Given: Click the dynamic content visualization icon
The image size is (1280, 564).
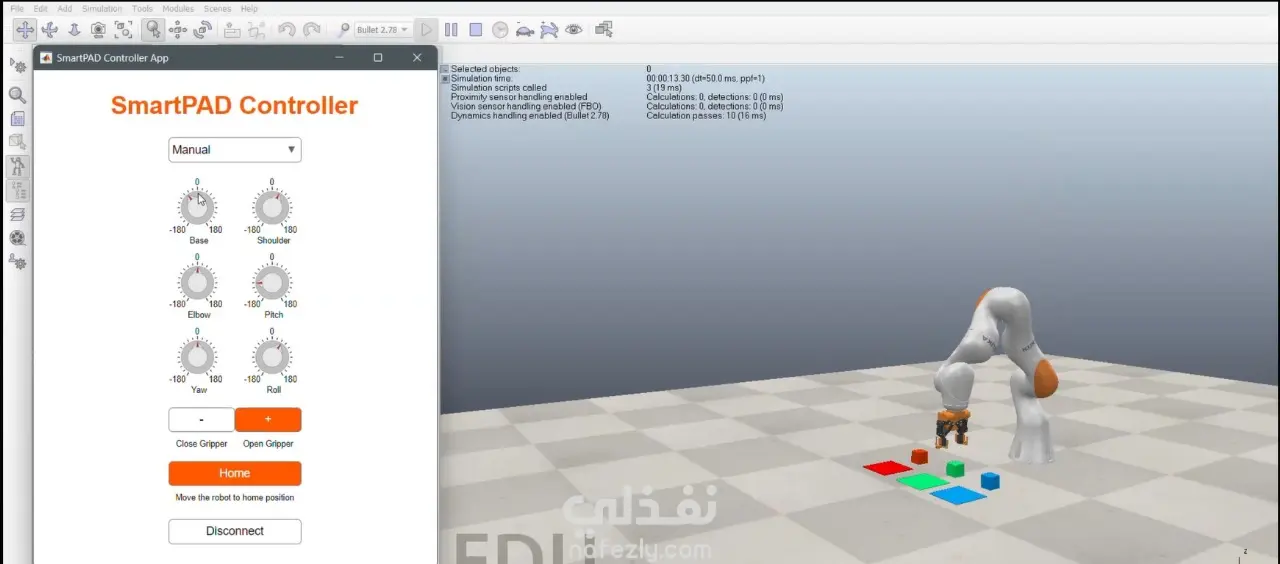Looking at the screenshot, I should click(x=343, y=30).
